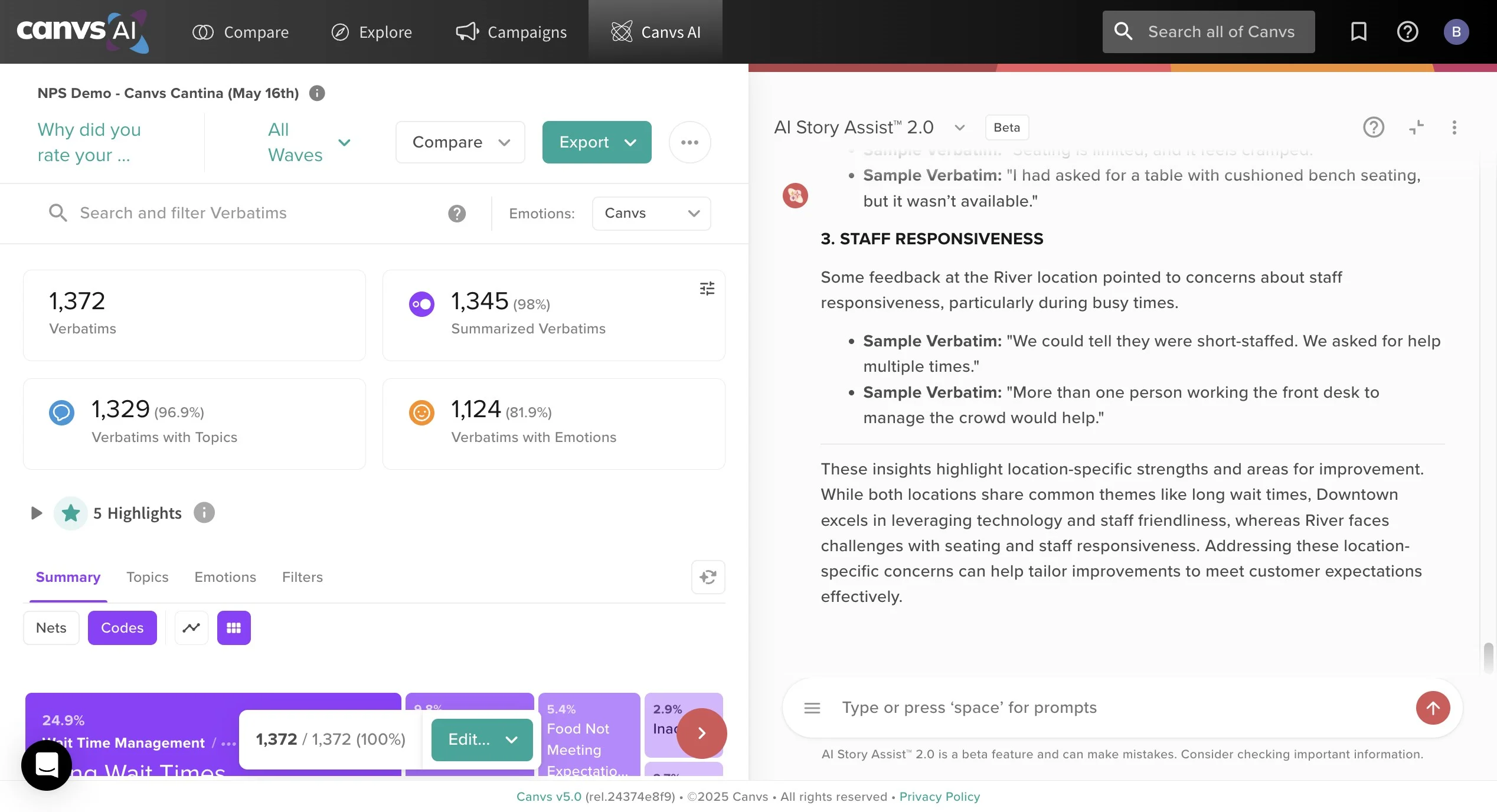Open the chat support bubble
The height and width of the screenshot is (812, 1497).
coord(47,765)
